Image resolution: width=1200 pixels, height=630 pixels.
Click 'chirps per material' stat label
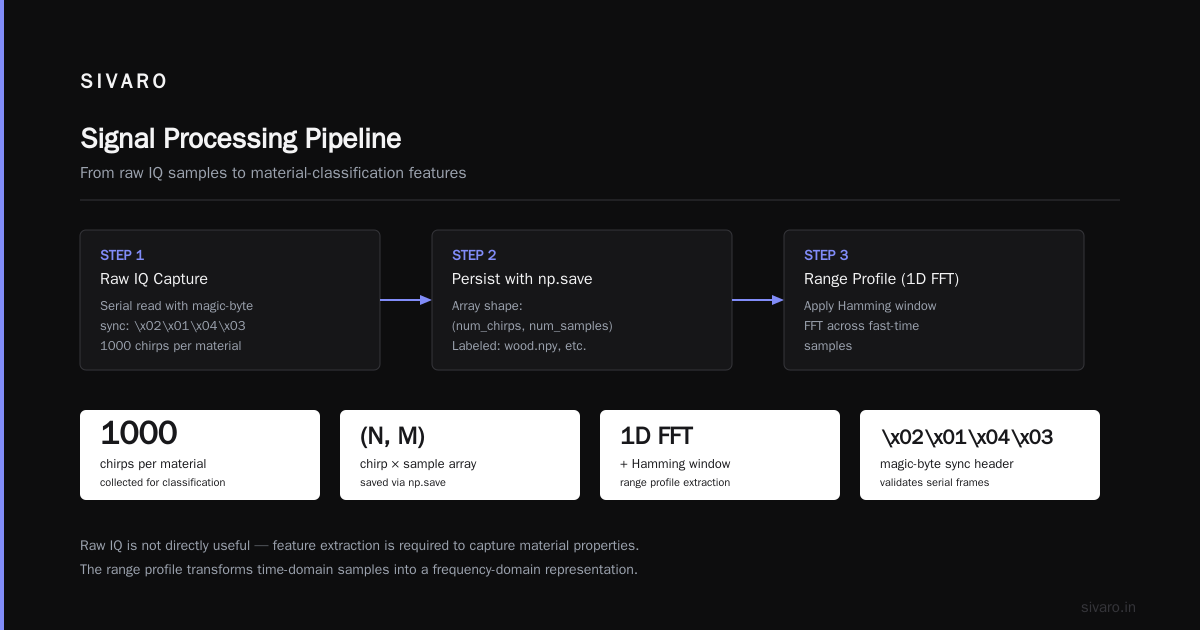tap(153, 464)
